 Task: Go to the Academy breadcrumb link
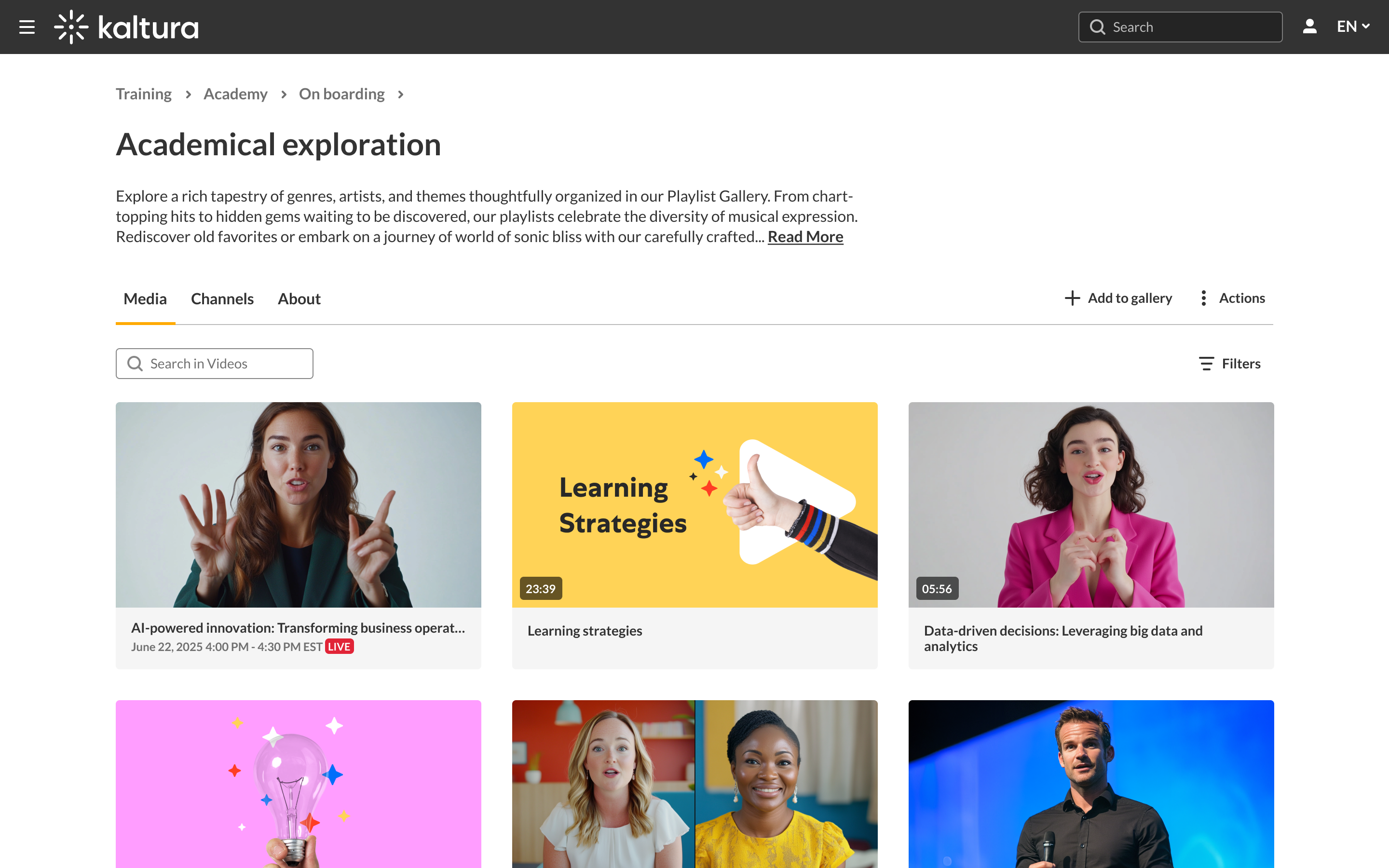pyautogui.click(x=235, y=94)
